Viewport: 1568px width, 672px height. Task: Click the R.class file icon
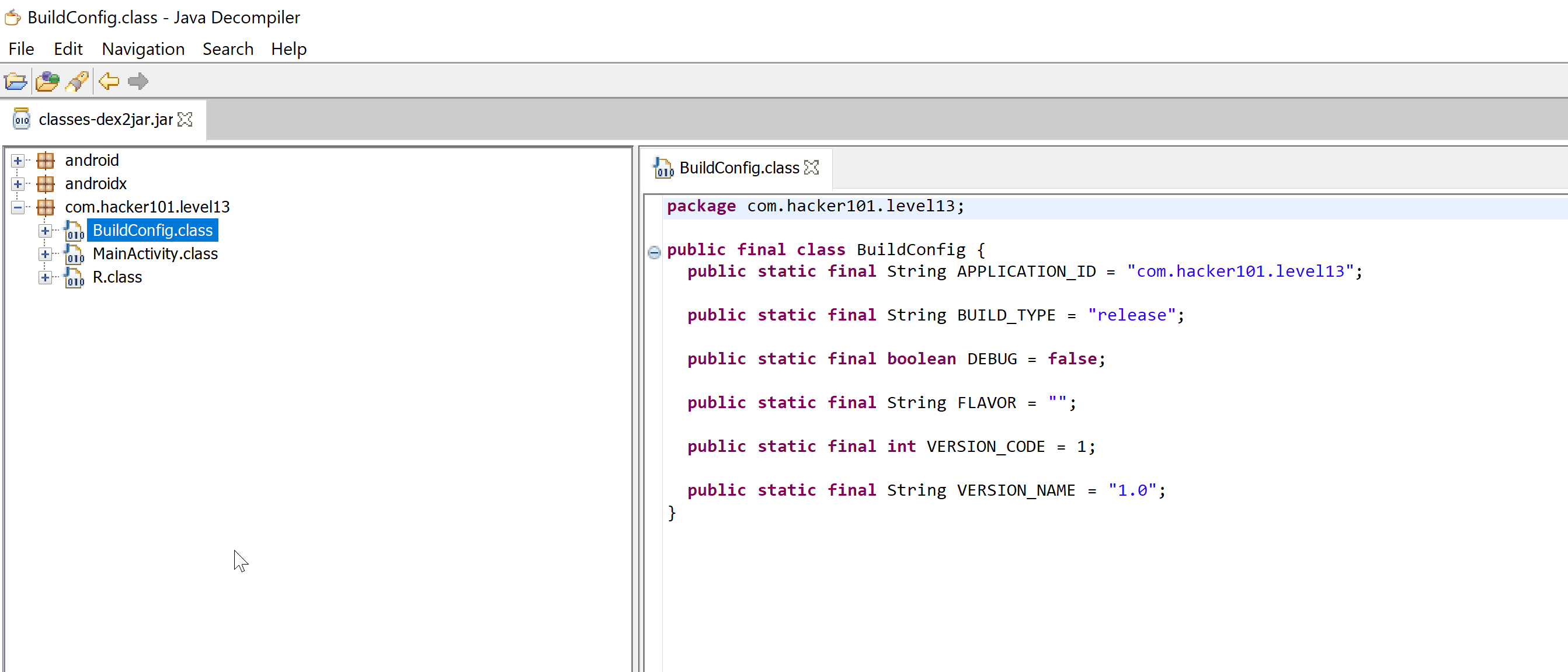(74, 277)
